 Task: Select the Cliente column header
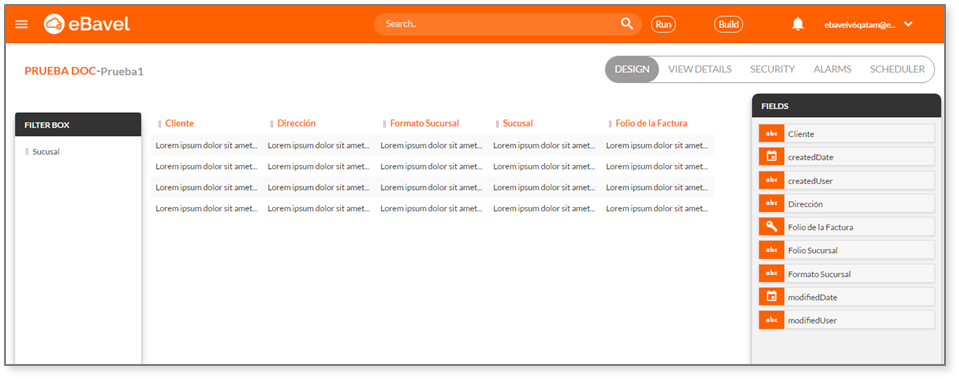pyautogui.click(x=179, y=123)
